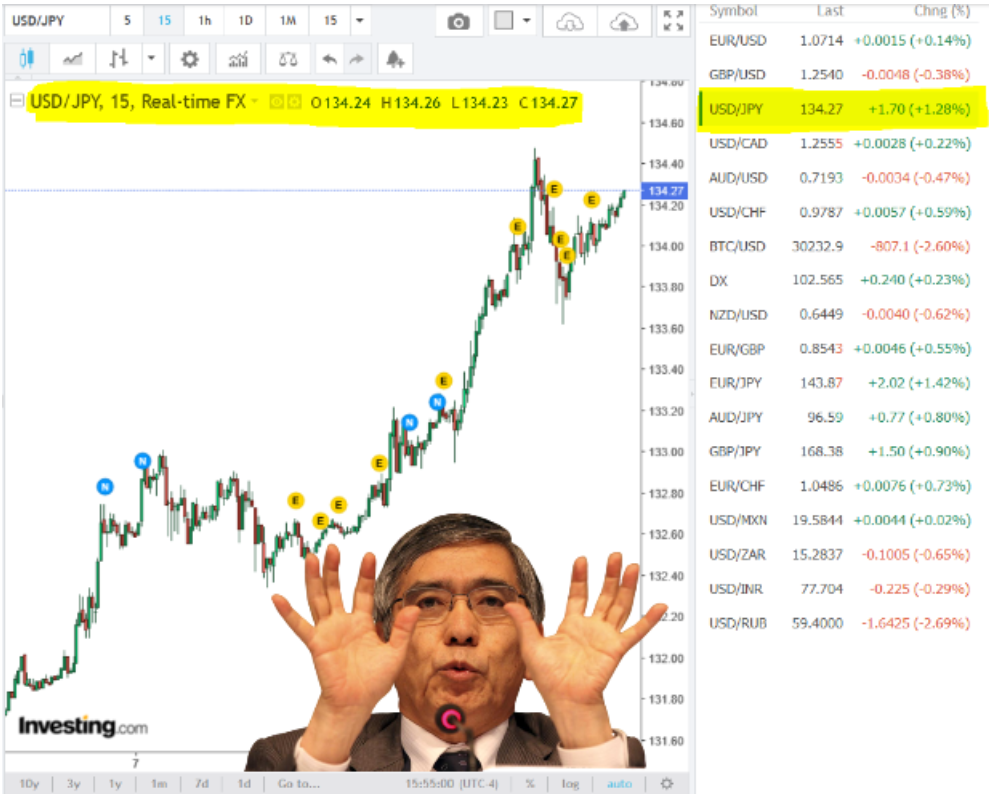Image resolution: width=989 pixels, height=794 pixels.
Task: Set chart range to 1m
Action: [x=159, y=783]
